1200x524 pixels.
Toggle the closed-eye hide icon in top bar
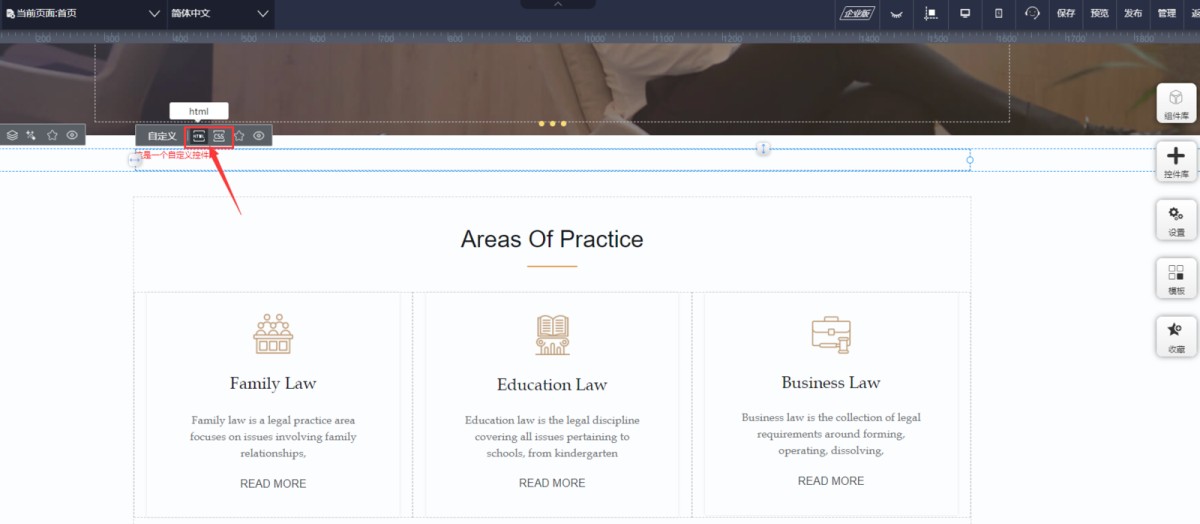896,14
